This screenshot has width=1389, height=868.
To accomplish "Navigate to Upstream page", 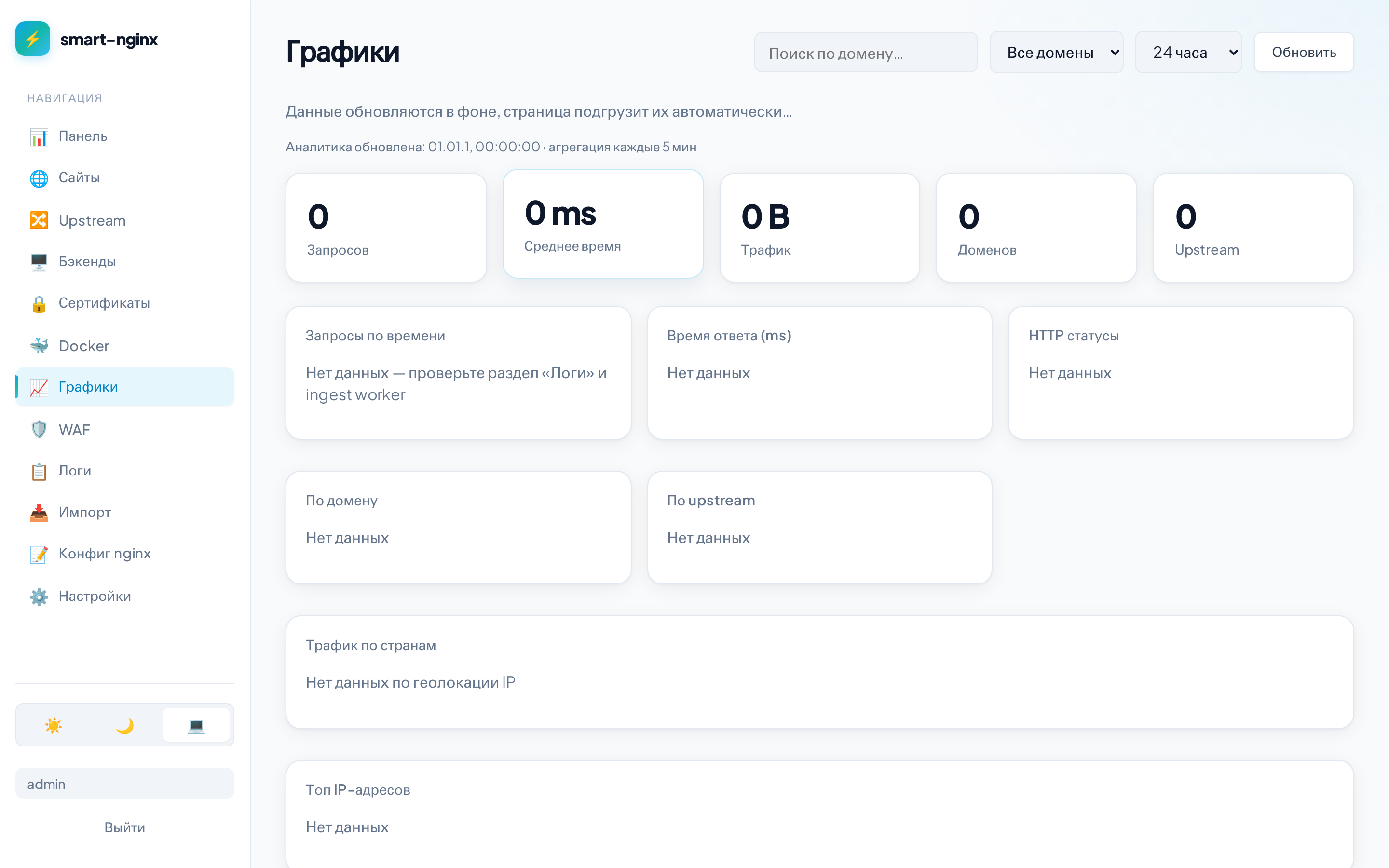I will click(x=124, y=220).
